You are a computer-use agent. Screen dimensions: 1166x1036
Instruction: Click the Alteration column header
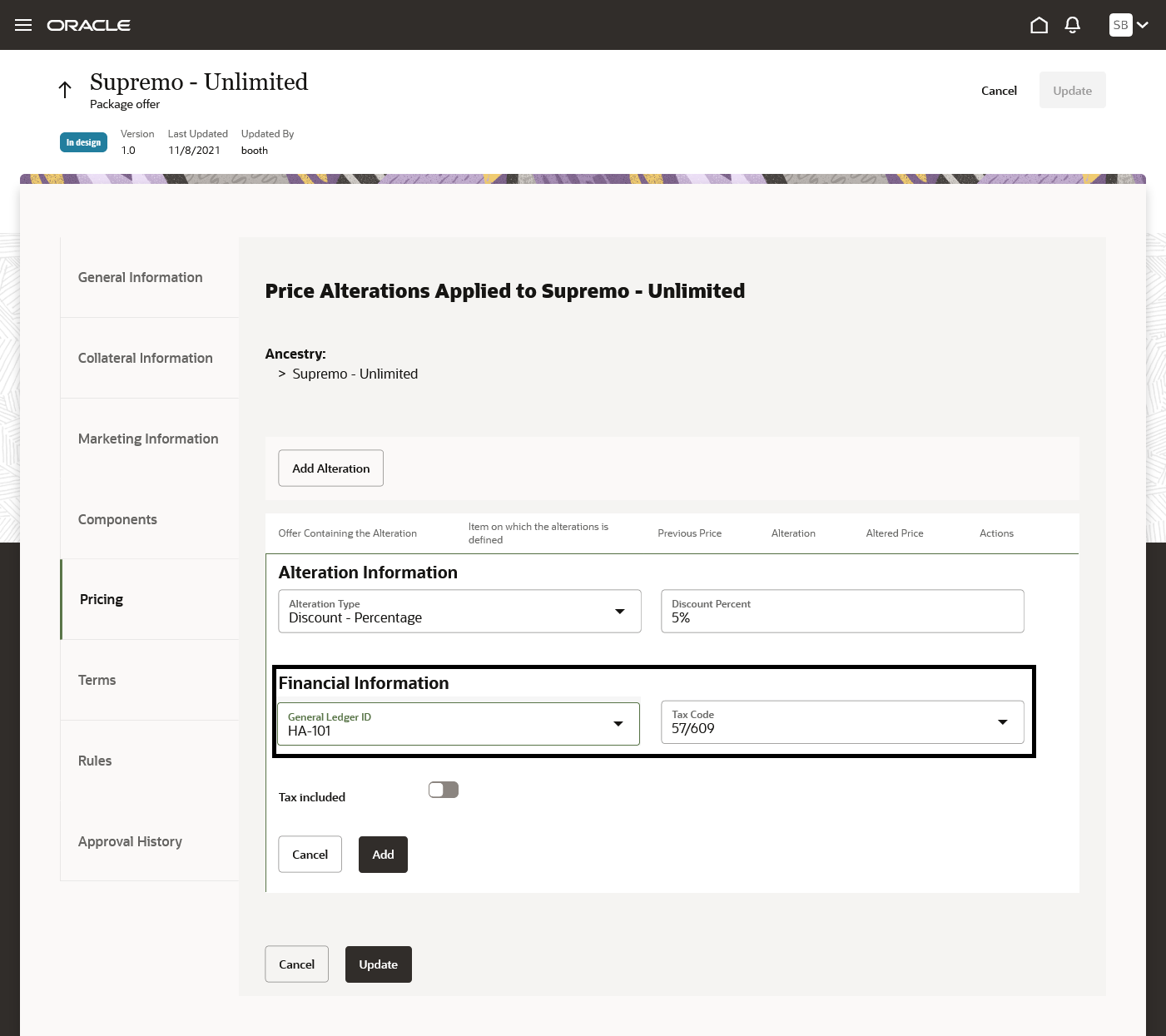pyautogui.click(x=793, y=533)
